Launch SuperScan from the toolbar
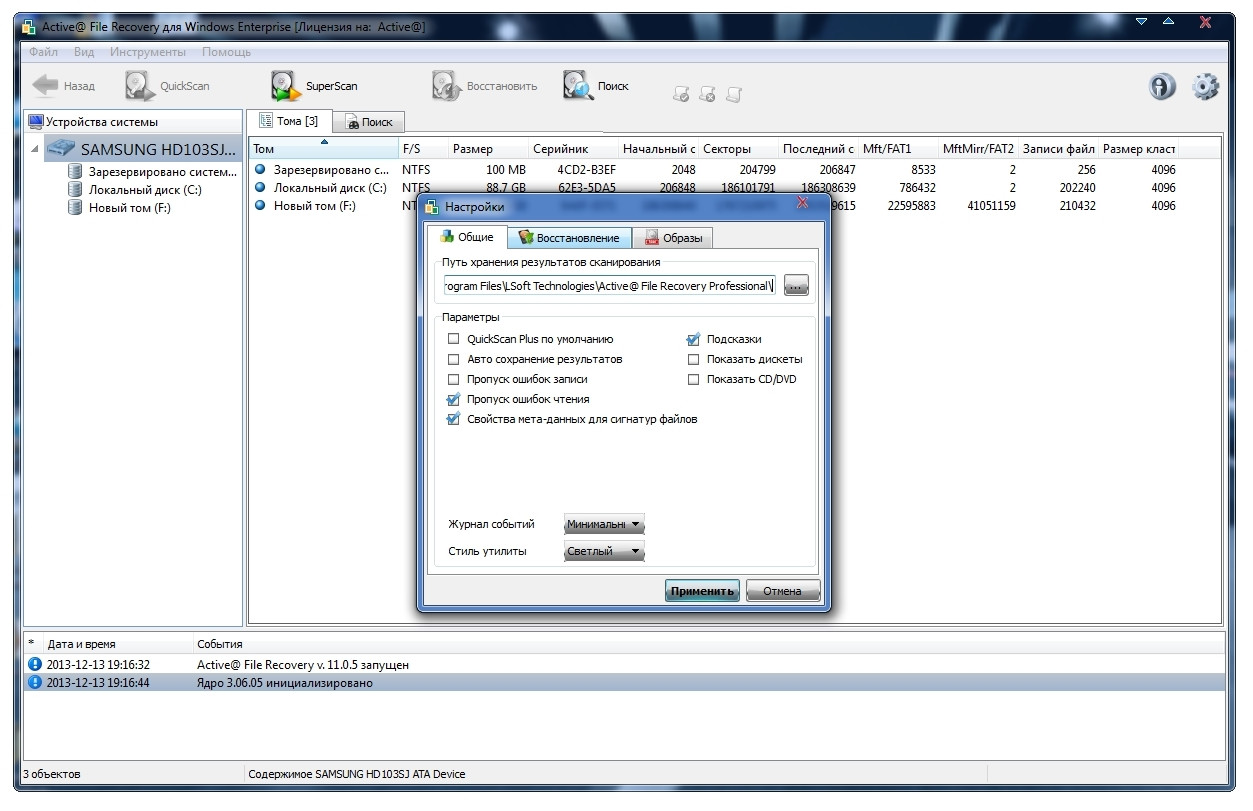1253x811 pixels. tap(314, 86)
